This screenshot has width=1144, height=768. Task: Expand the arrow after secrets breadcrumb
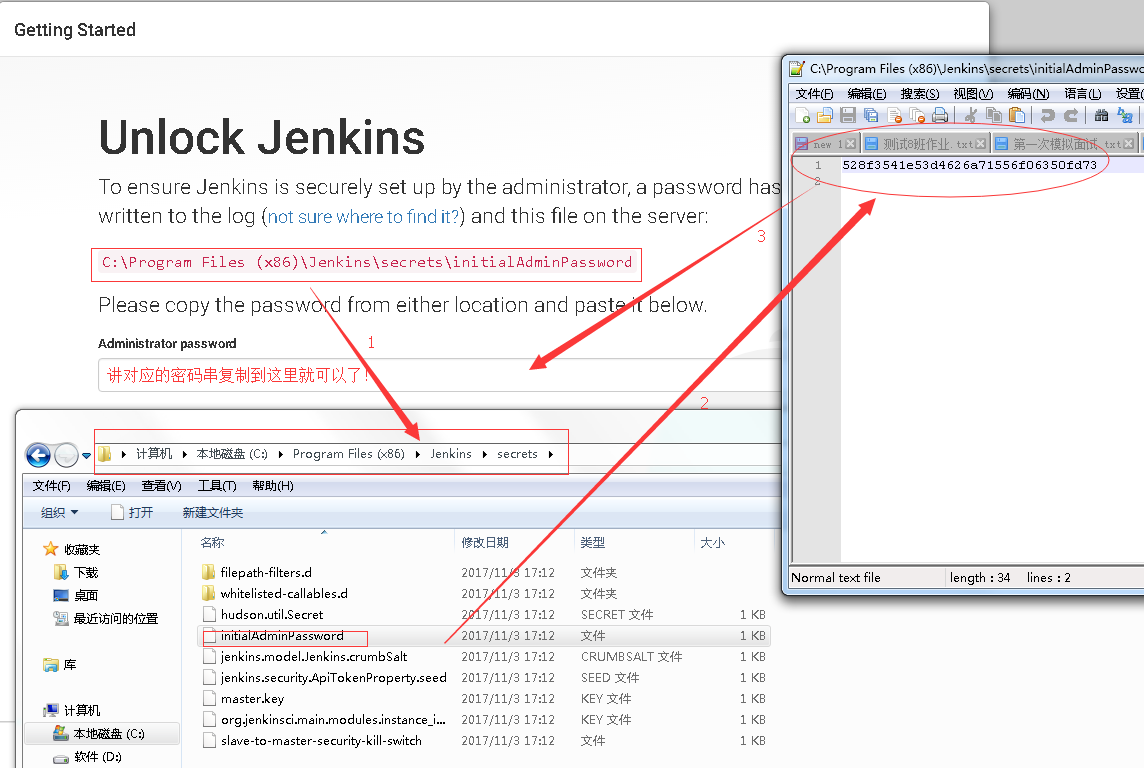pos(551,454)
